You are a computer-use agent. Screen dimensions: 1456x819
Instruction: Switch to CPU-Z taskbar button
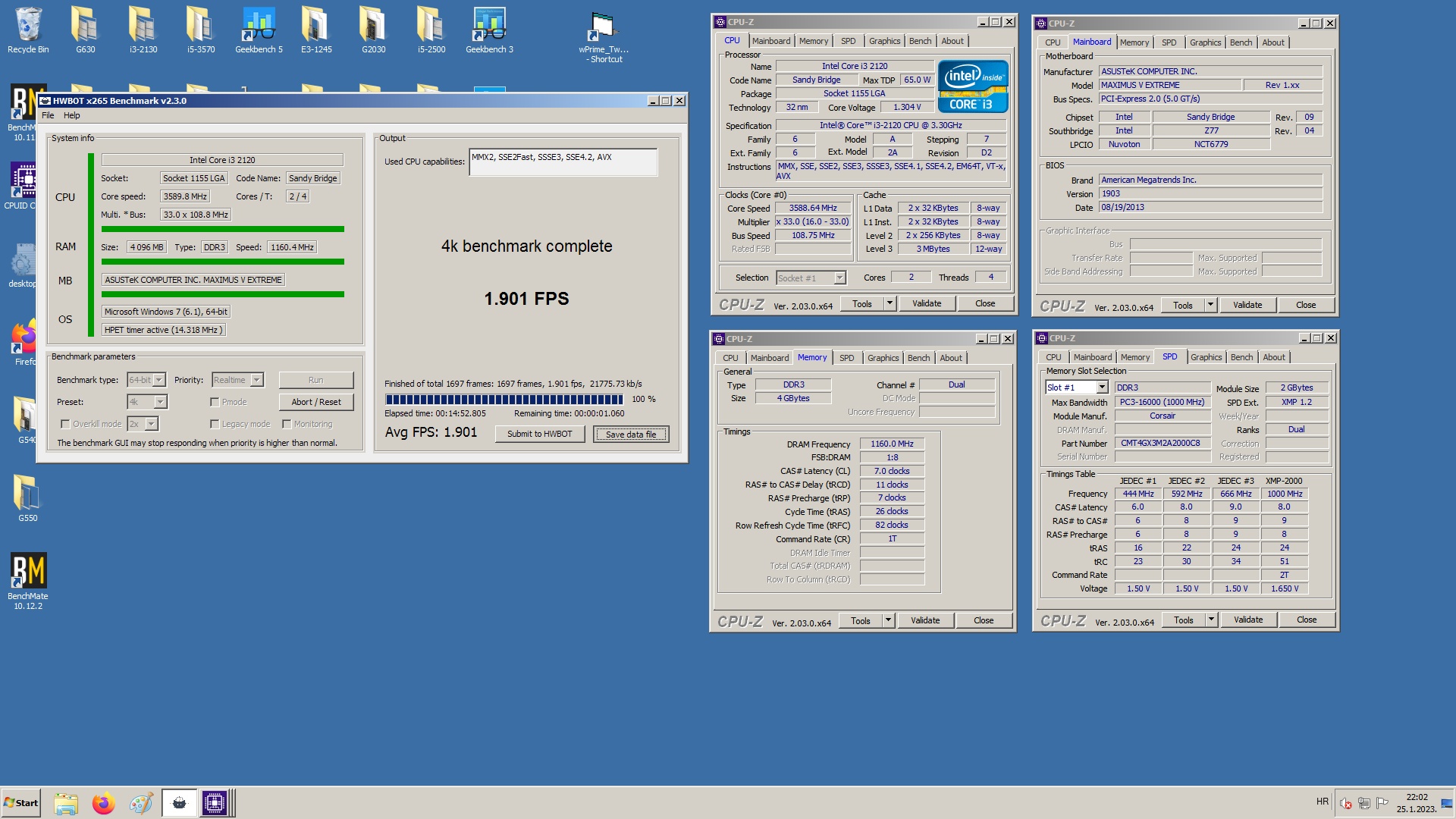click(215, 803)
